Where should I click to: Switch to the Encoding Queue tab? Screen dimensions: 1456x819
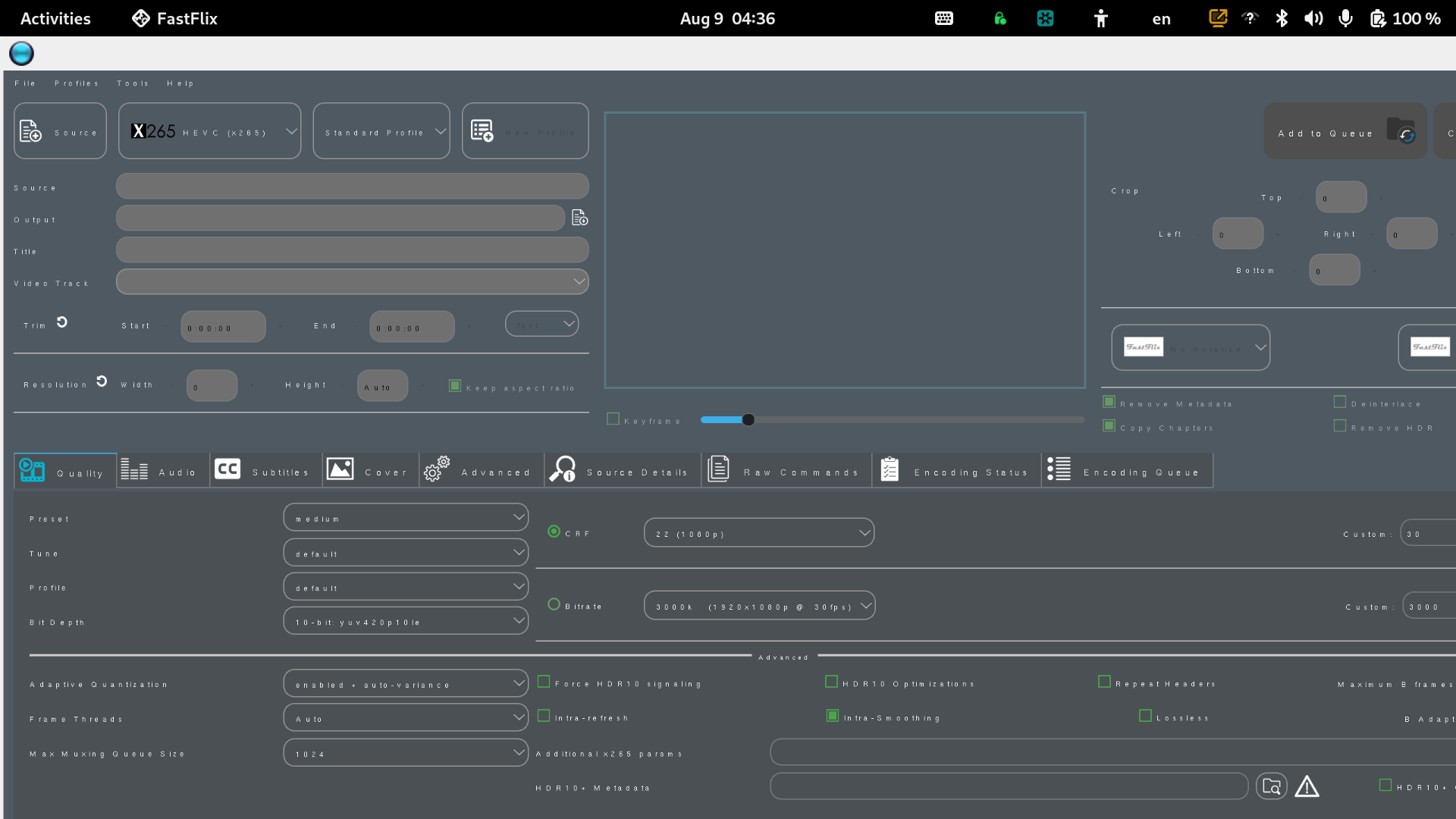pos(1058,469)
